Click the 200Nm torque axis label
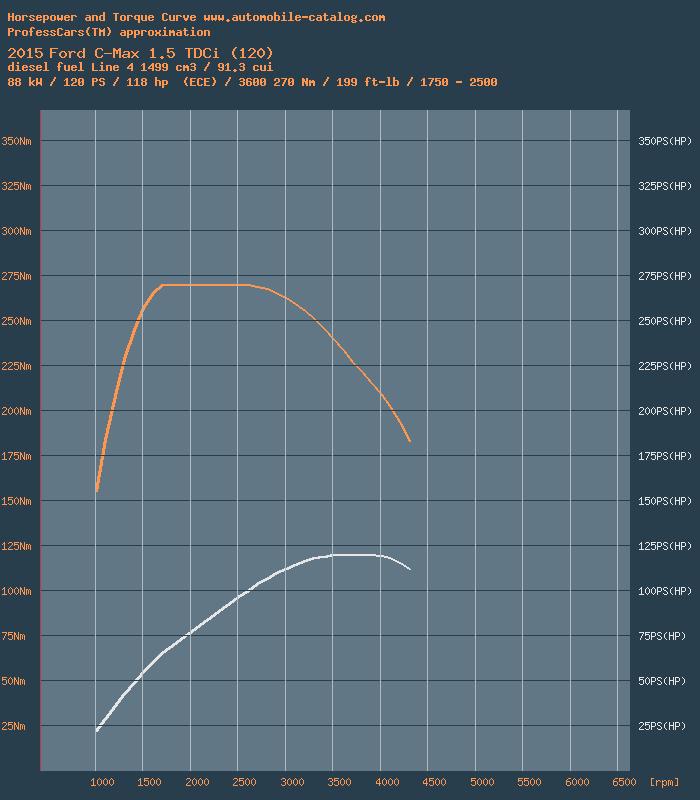The width and height of the screenshot is (700, 800). (16, 411)
